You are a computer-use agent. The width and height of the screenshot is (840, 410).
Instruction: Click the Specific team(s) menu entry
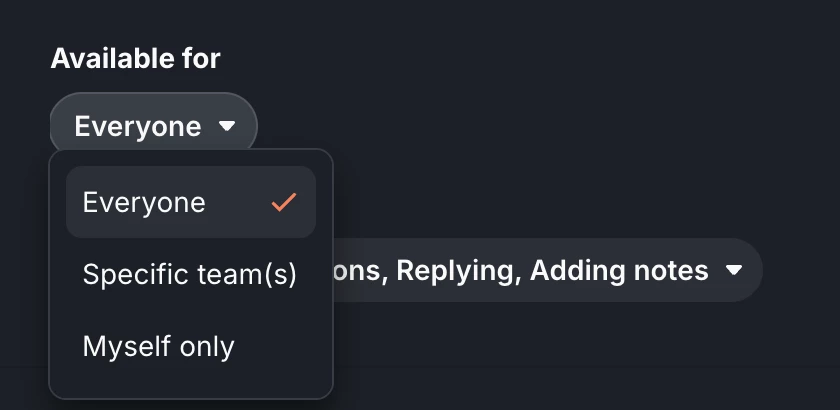click(x=190, y=275)
